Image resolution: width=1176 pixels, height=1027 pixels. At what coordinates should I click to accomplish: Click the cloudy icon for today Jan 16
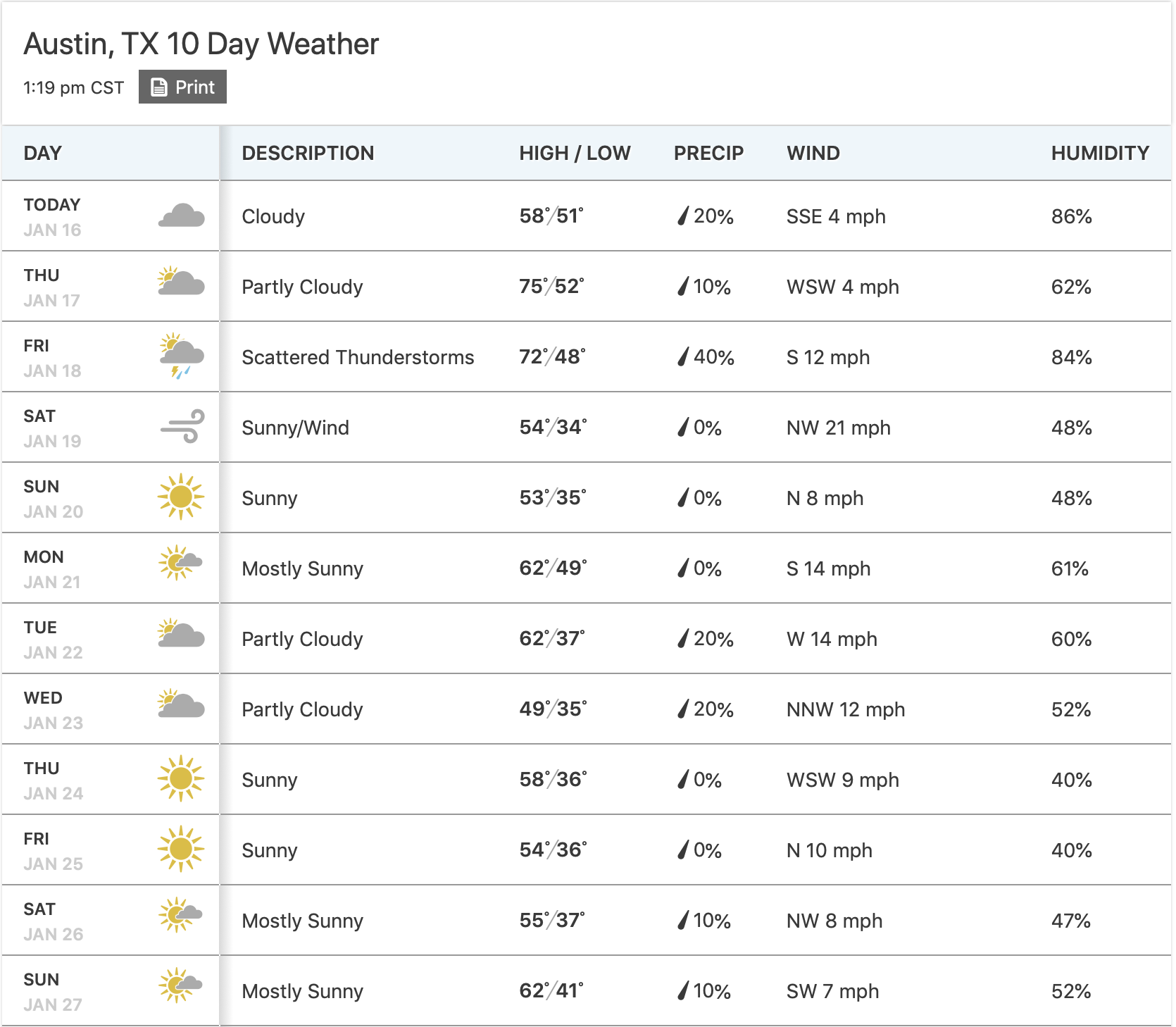(181, 216)
